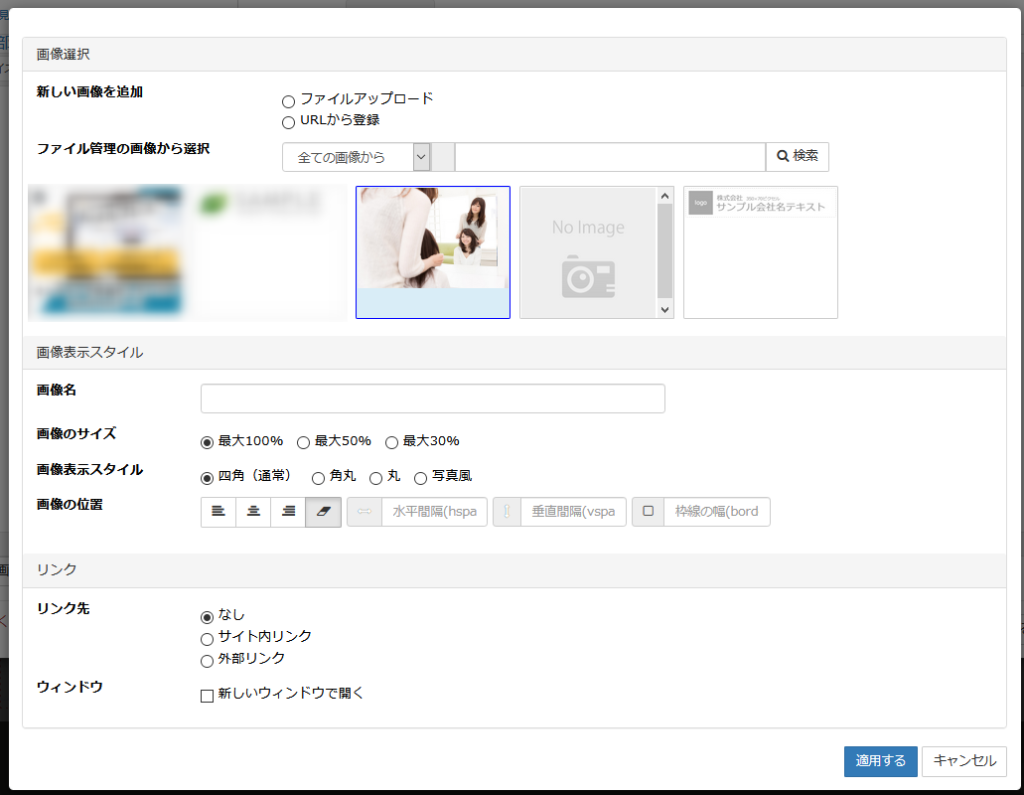Click scroll up arrow in thumbnail list

tap(665, 196)
